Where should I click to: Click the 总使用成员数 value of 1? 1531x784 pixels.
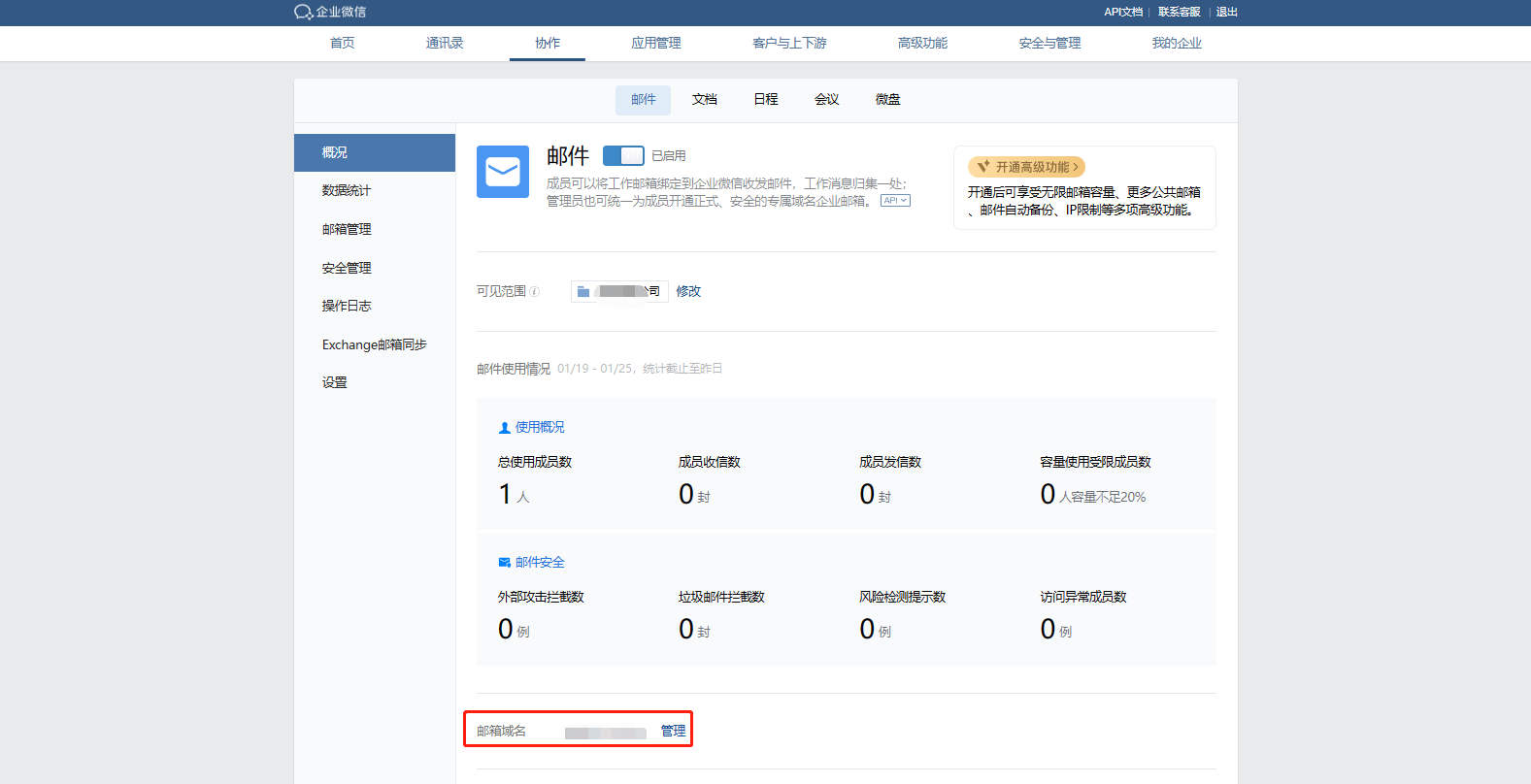505,494
